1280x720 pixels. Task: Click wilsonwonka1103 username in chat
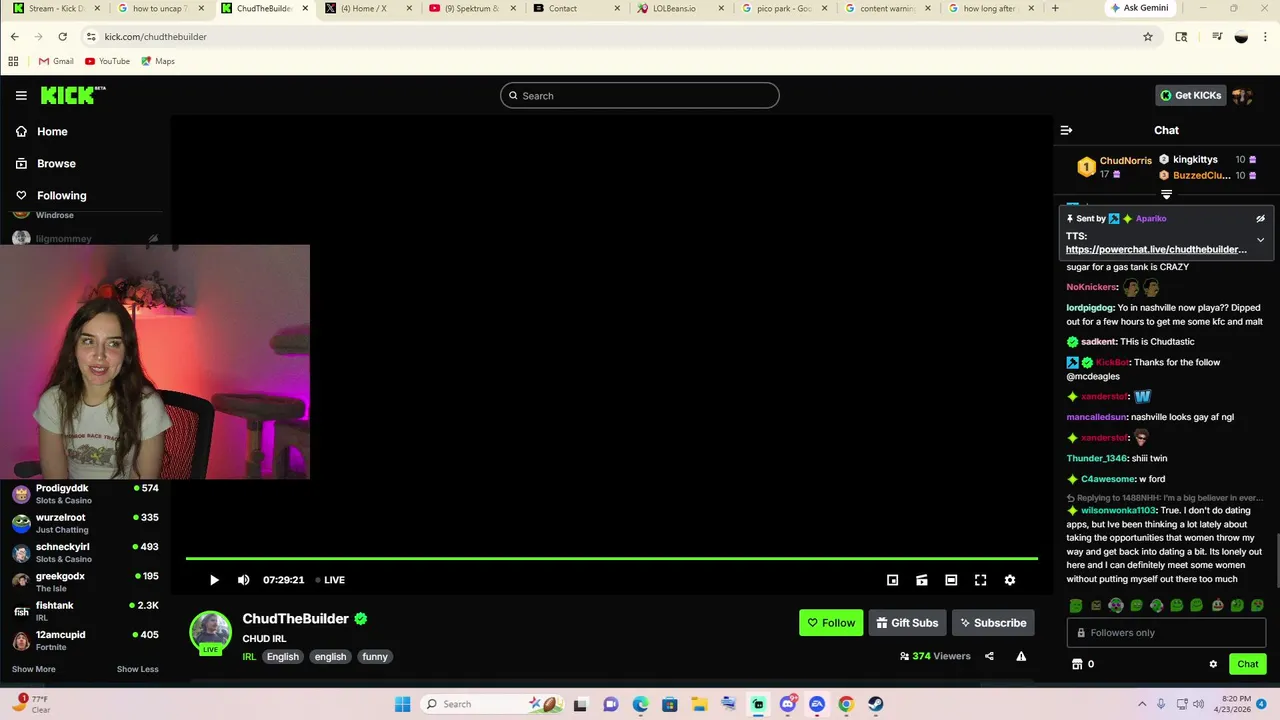pyautogui.click(x=1118, y=511)
